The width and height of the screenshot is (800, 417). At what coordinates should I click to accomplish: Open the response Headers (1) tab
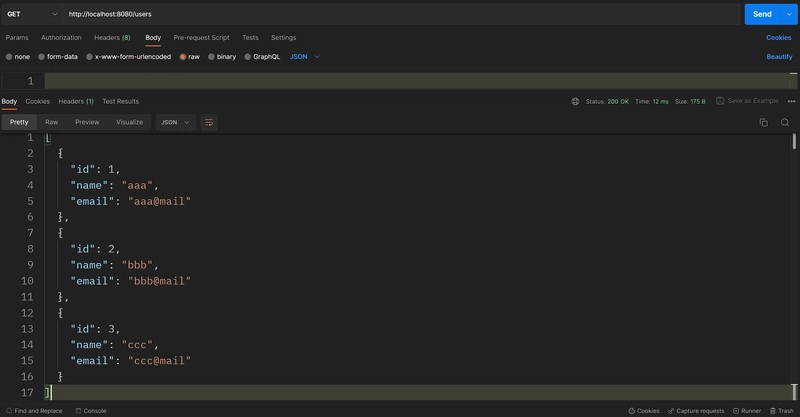click(76, 102)
